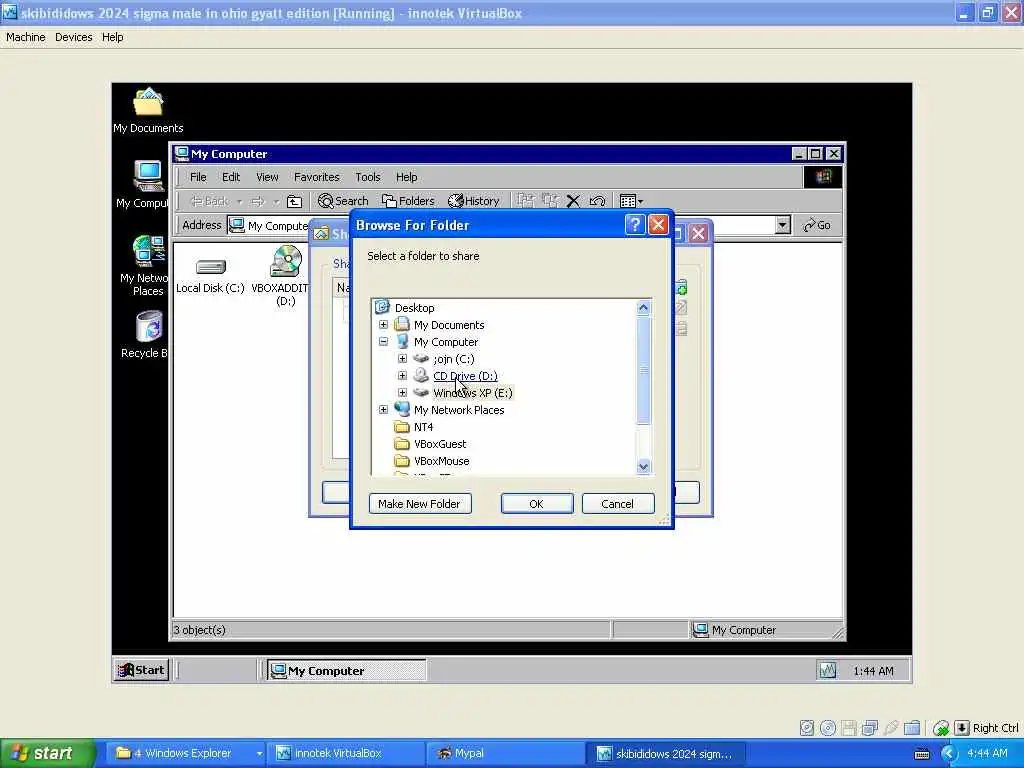The image size is (1024, 768).
Task: Click the folder tree scroll down arrow
Action: tap(643, 466)
